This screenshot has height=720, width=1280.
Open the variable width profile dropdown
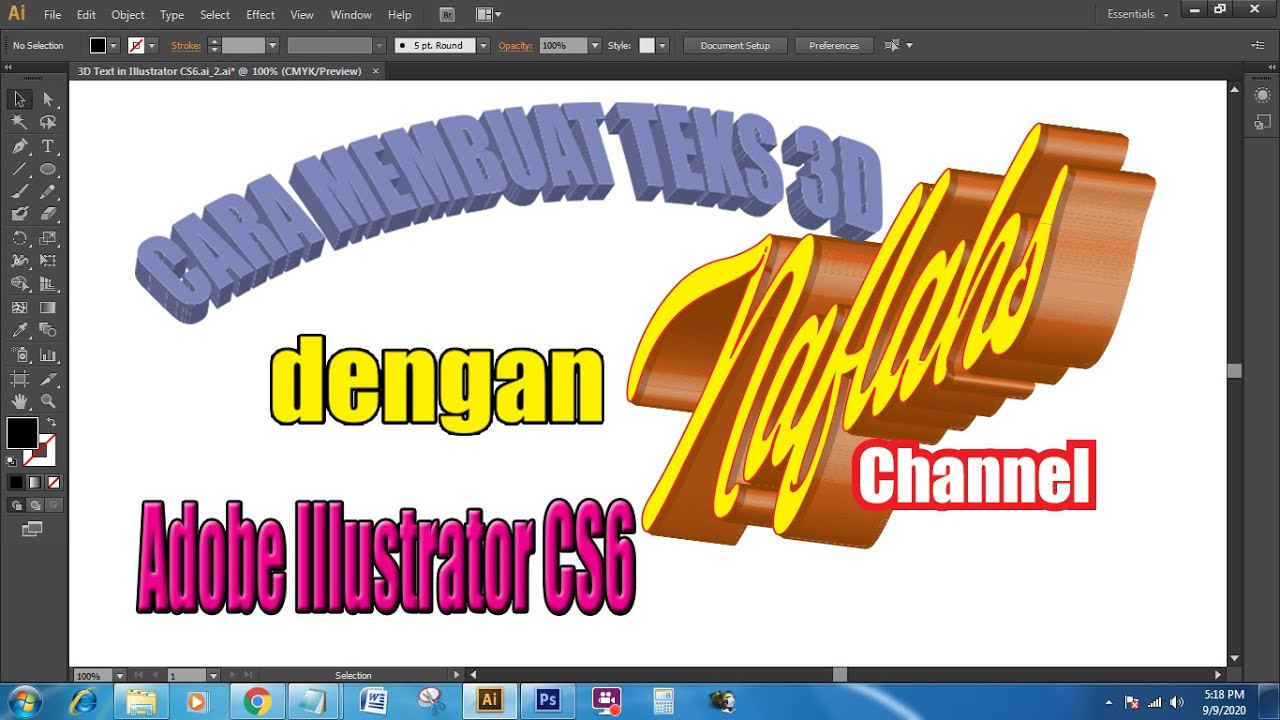click(379, 45)
